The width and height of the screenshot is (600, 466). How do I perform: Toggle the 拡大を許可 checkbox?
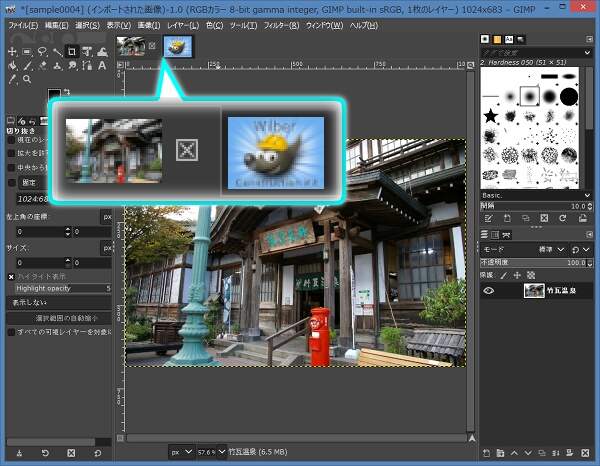tap(11, 153)
